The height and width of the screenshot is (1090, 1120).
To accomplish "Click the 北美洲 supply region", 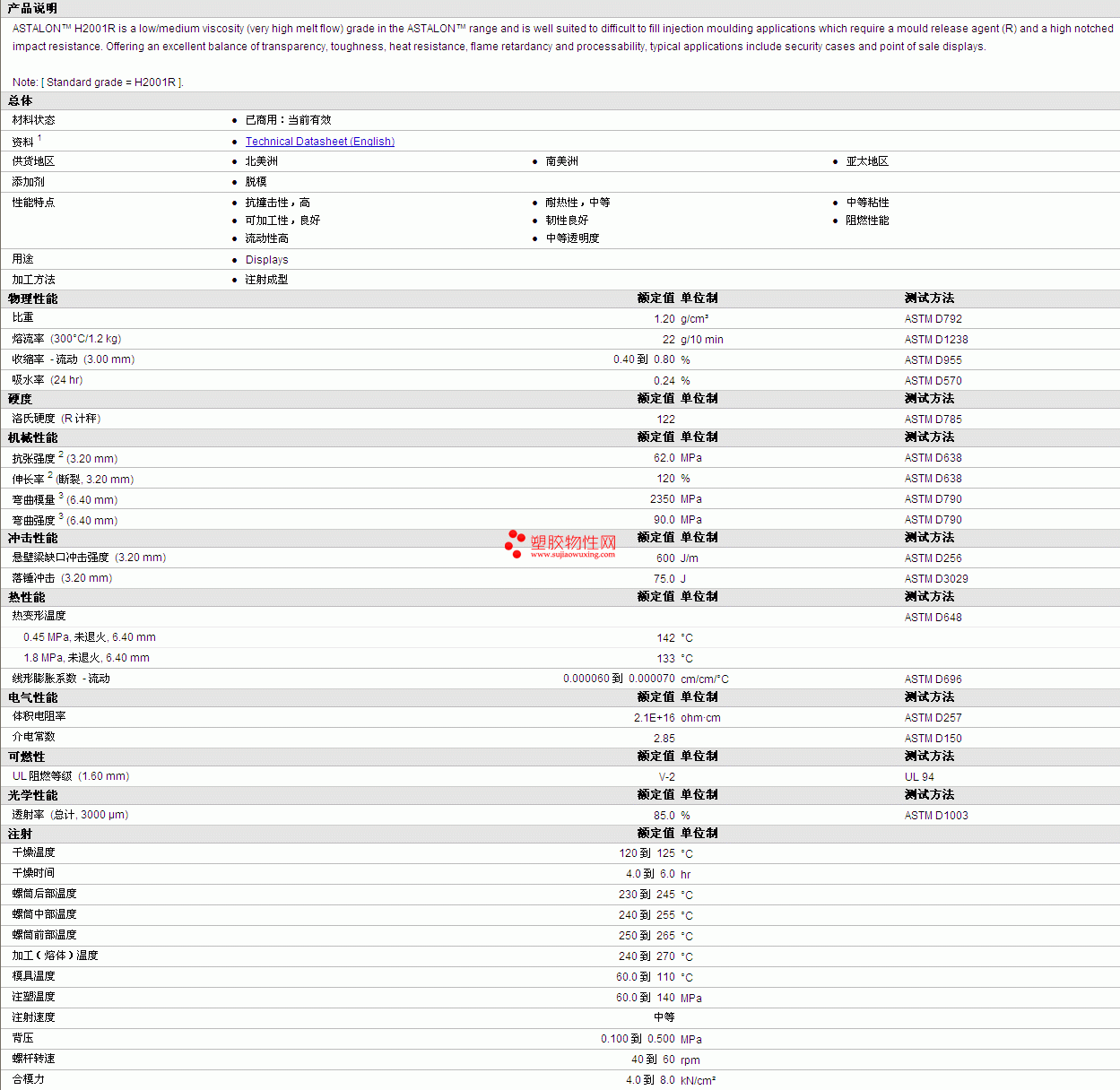I will pos(262,161).
